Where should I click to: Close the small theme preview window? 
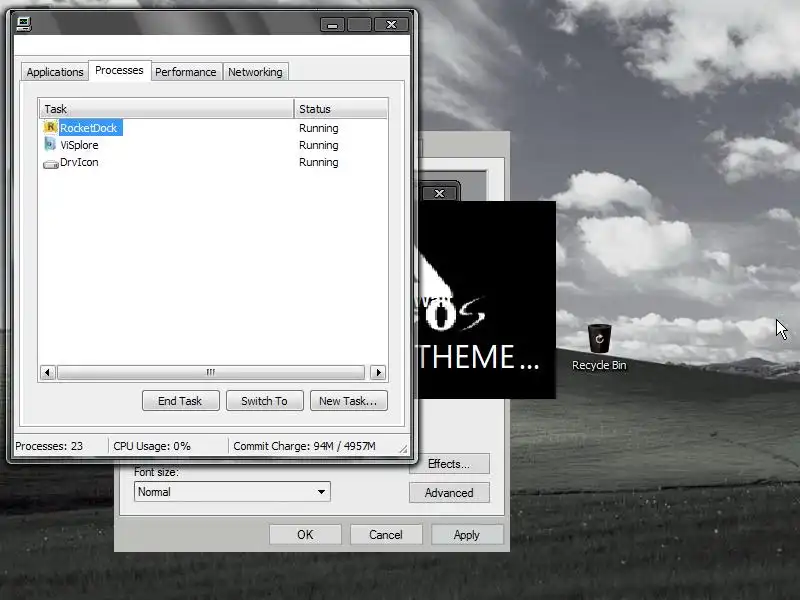(439, 193)
